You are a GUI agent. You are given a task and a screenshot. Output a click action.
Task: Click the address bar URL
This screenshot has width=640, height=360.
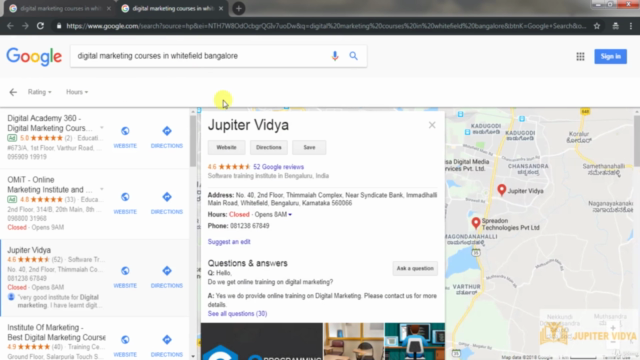(x=326, y=26)
